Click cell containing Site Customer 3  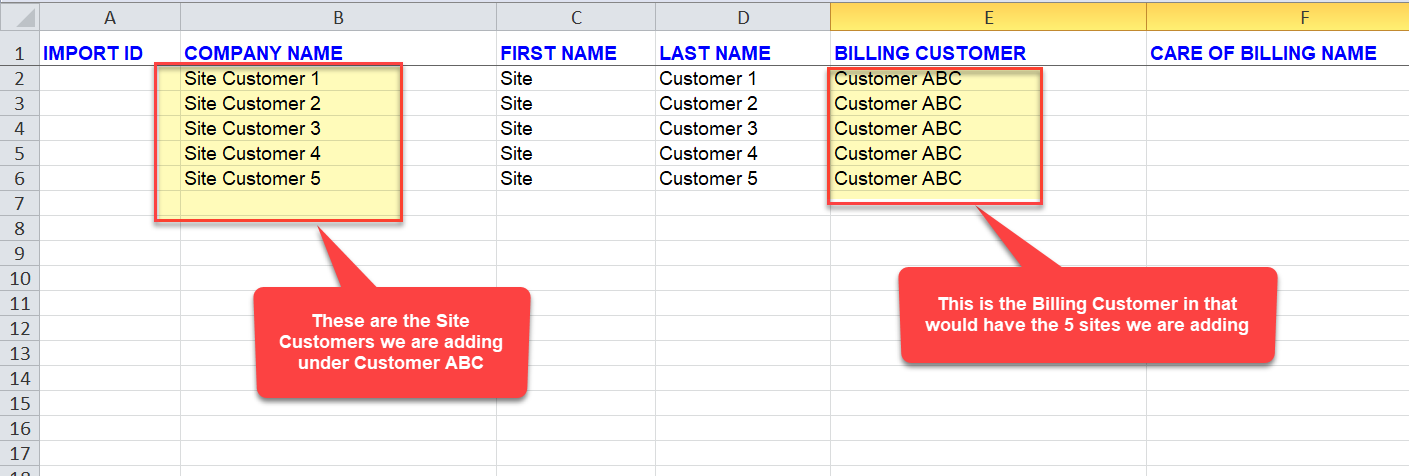tap(253, 129)
